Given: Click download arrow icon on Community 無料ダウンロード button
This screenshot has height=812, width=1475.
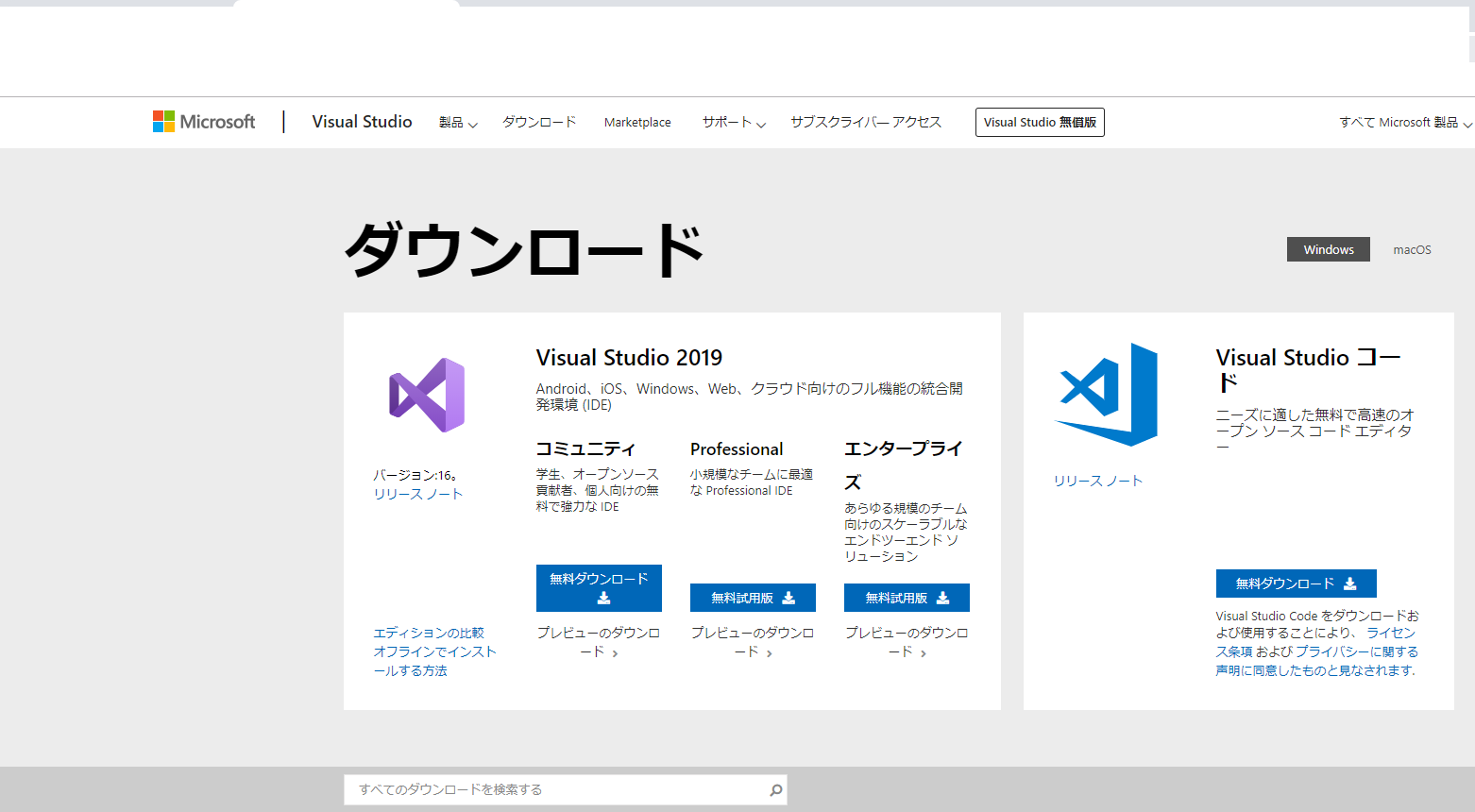Looking at the screenshot, I should tap(604, 598).
